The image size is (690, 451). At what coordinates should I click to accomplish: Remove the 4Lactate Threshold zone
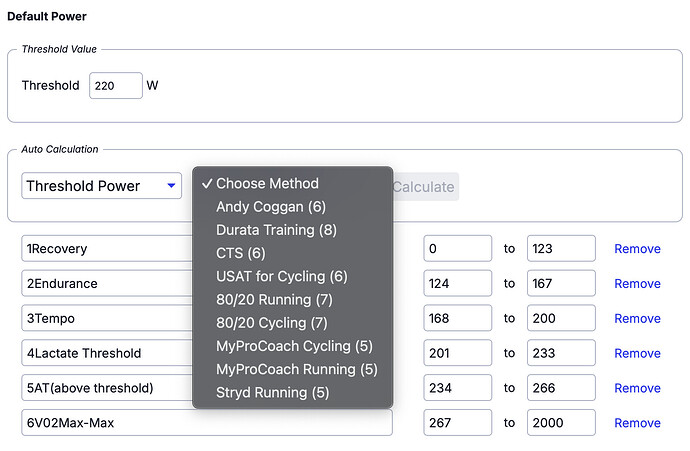637,353
